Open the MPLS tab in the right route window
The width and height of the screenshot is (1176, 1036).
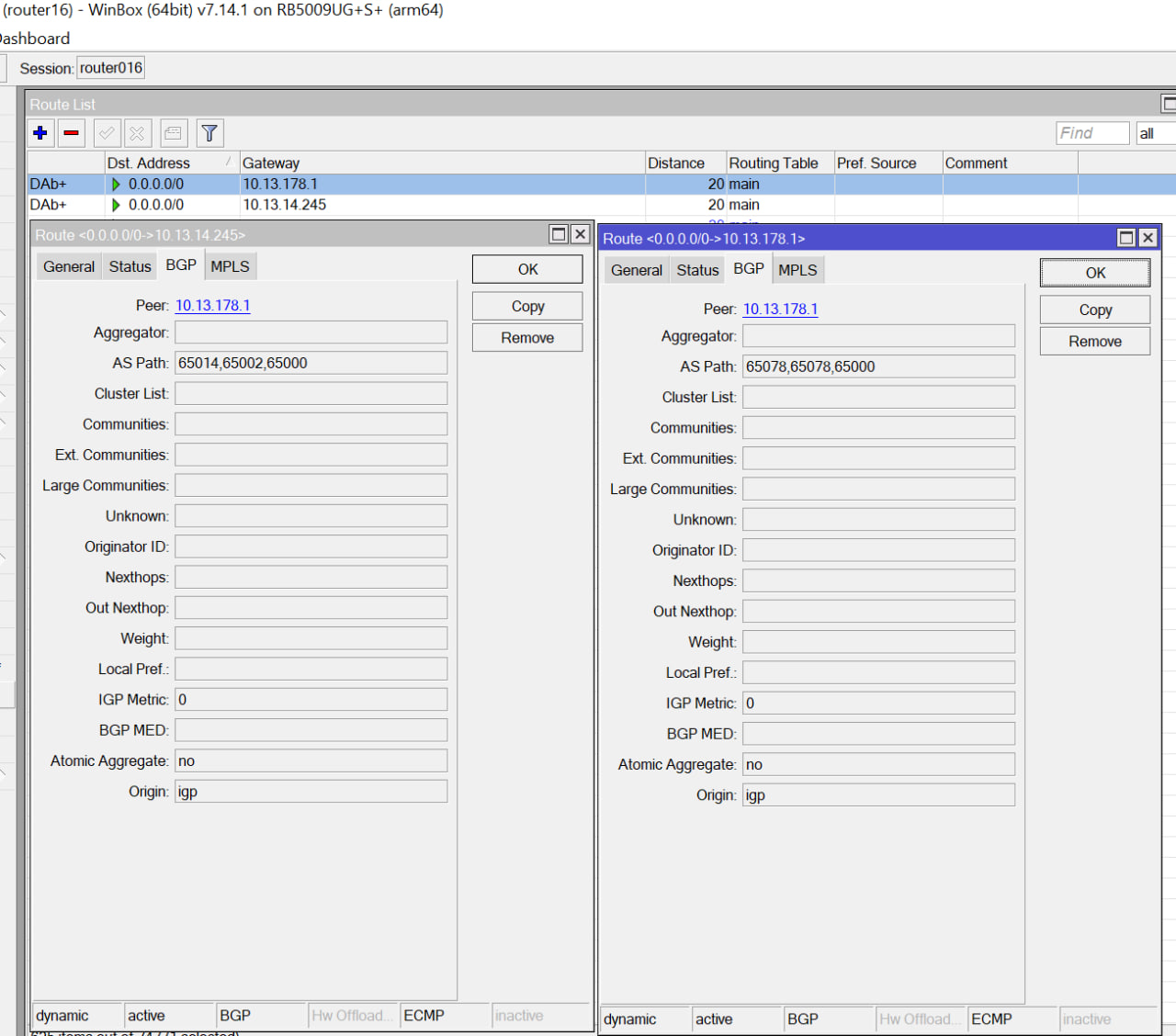[797, 270]
